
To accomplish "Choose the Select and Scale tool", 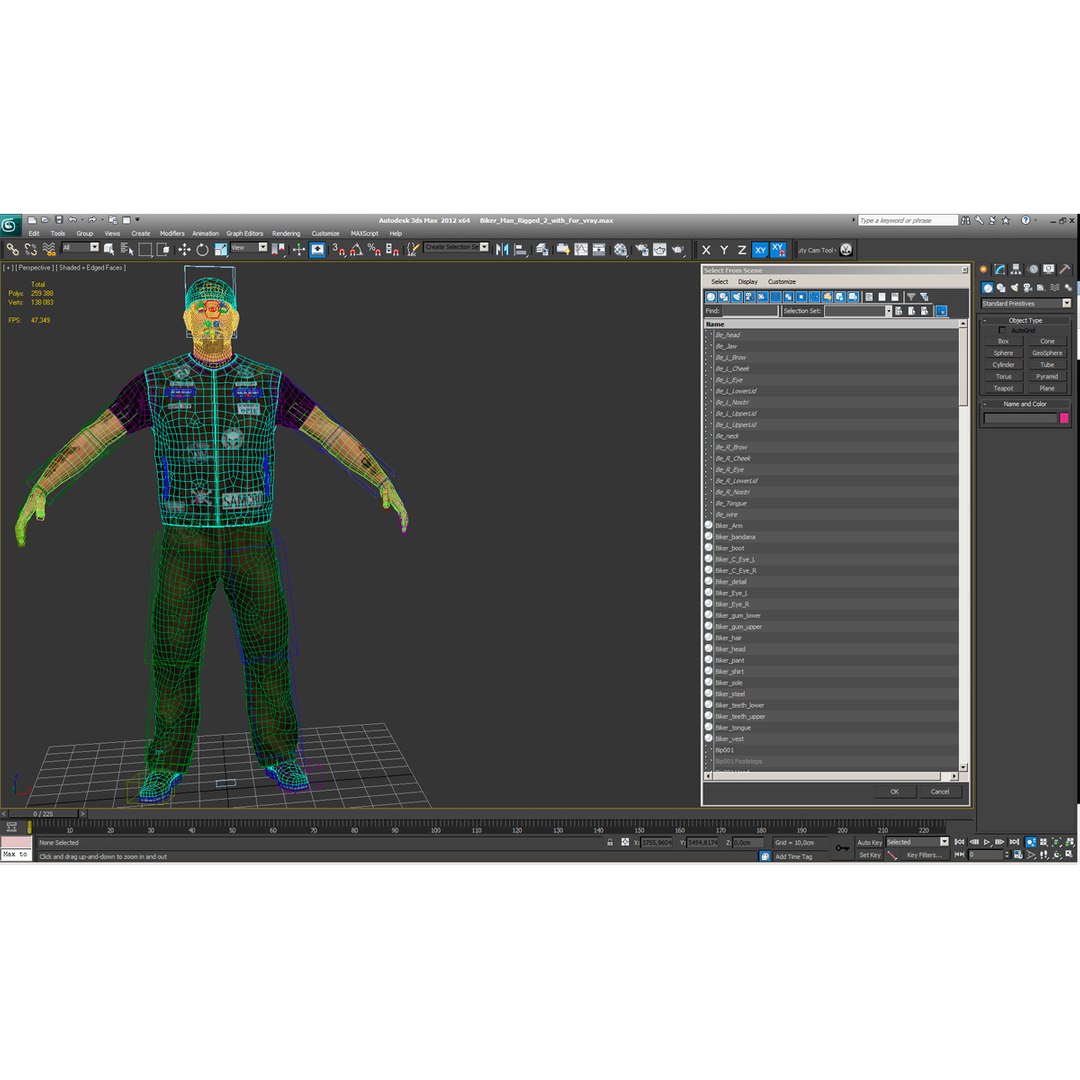I will click(x=220, y=249).
